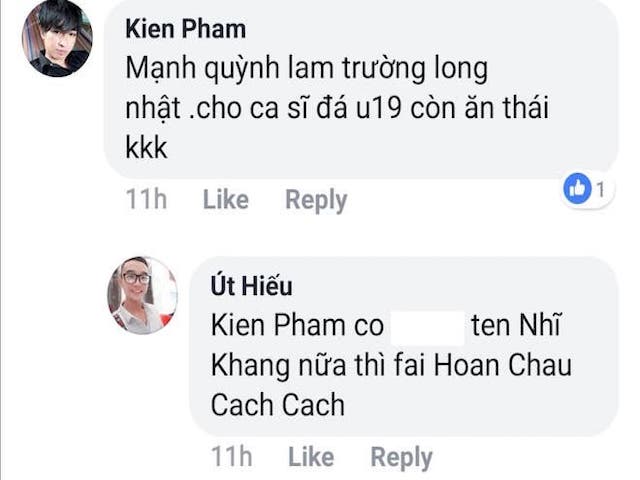Like Kien Pham's comment
This screenshot has width=640, height=480.
(x=225, y=200)
